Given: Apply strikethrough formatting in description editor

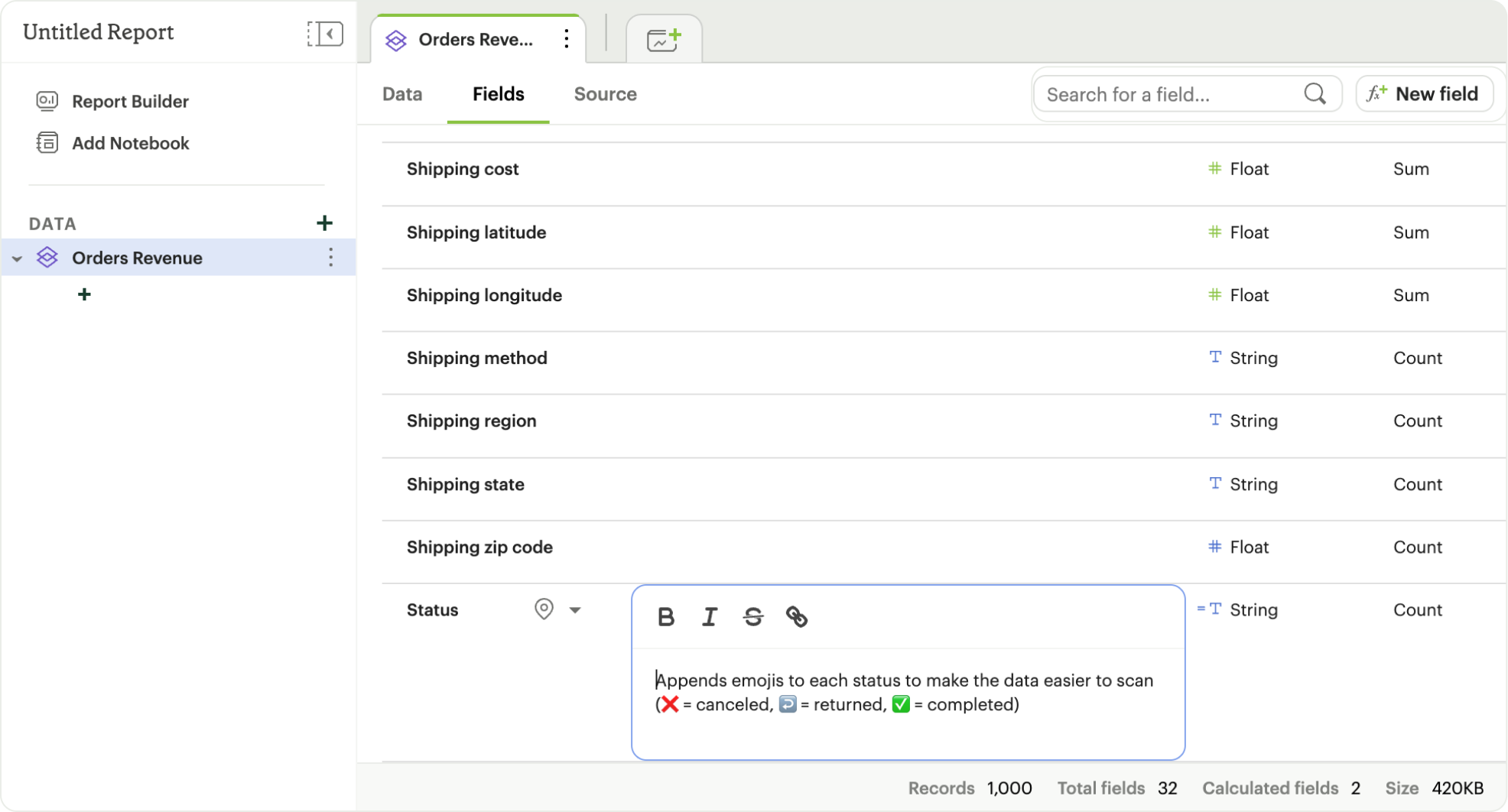Looking at the screenshot, I should (x=753, y=617).
